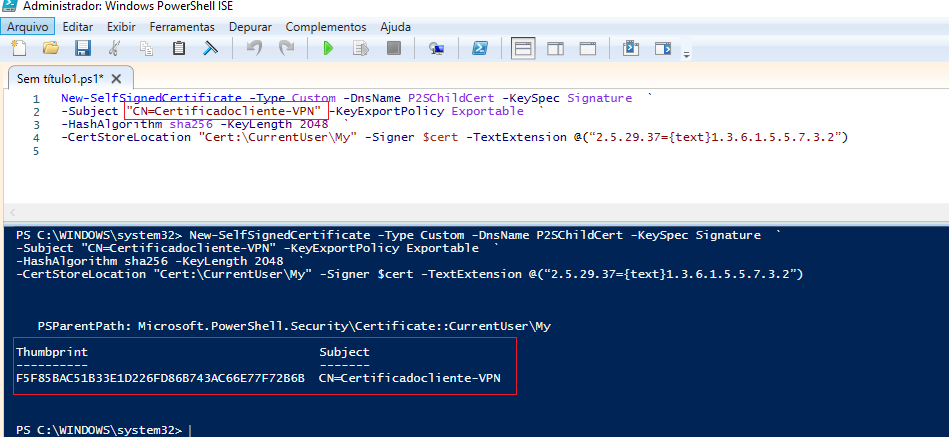
Task: Click line 5 in the script editor
Action: [300, 151]
